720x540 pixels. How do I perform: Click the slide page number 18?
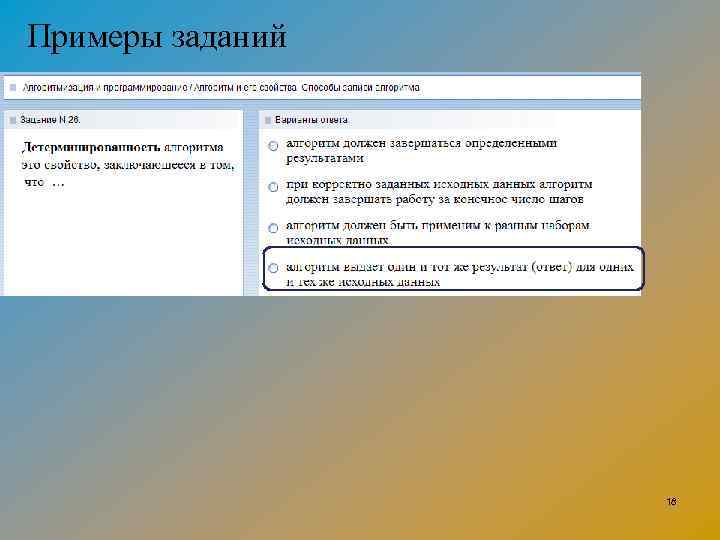[671, 501]
